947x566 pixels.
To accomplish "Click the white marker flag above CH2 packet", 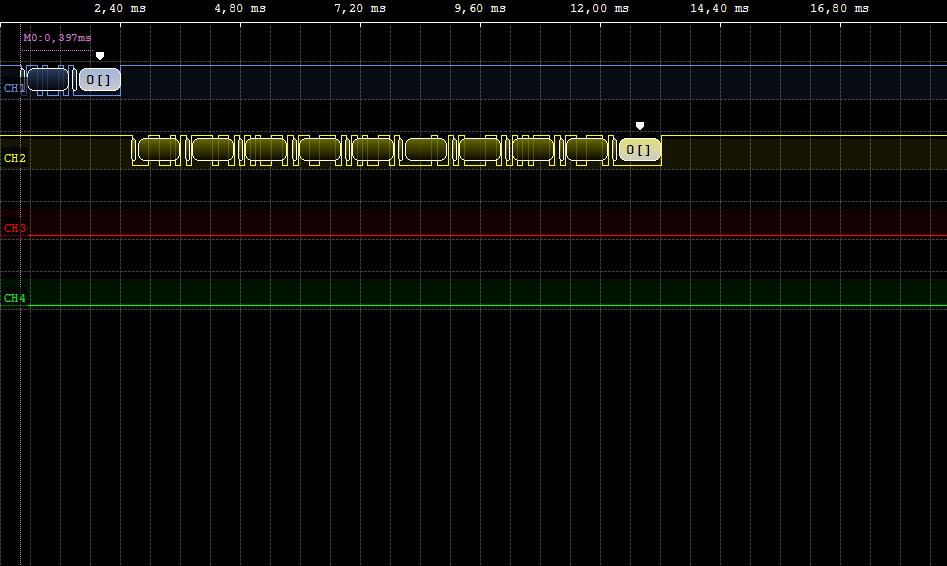I will click(640, 126).
